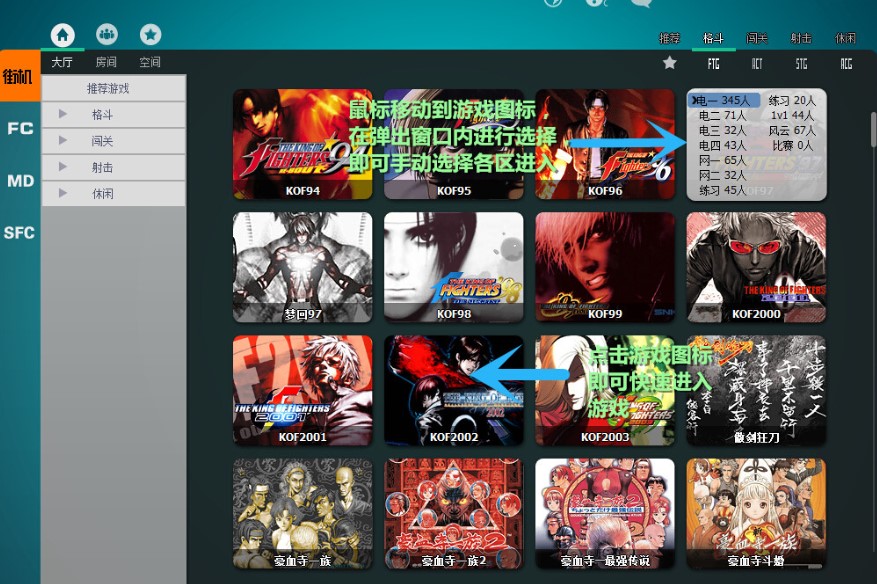Select 闯关 in the sidebar list
877x584 pixels.
click(x=102, y=141)
